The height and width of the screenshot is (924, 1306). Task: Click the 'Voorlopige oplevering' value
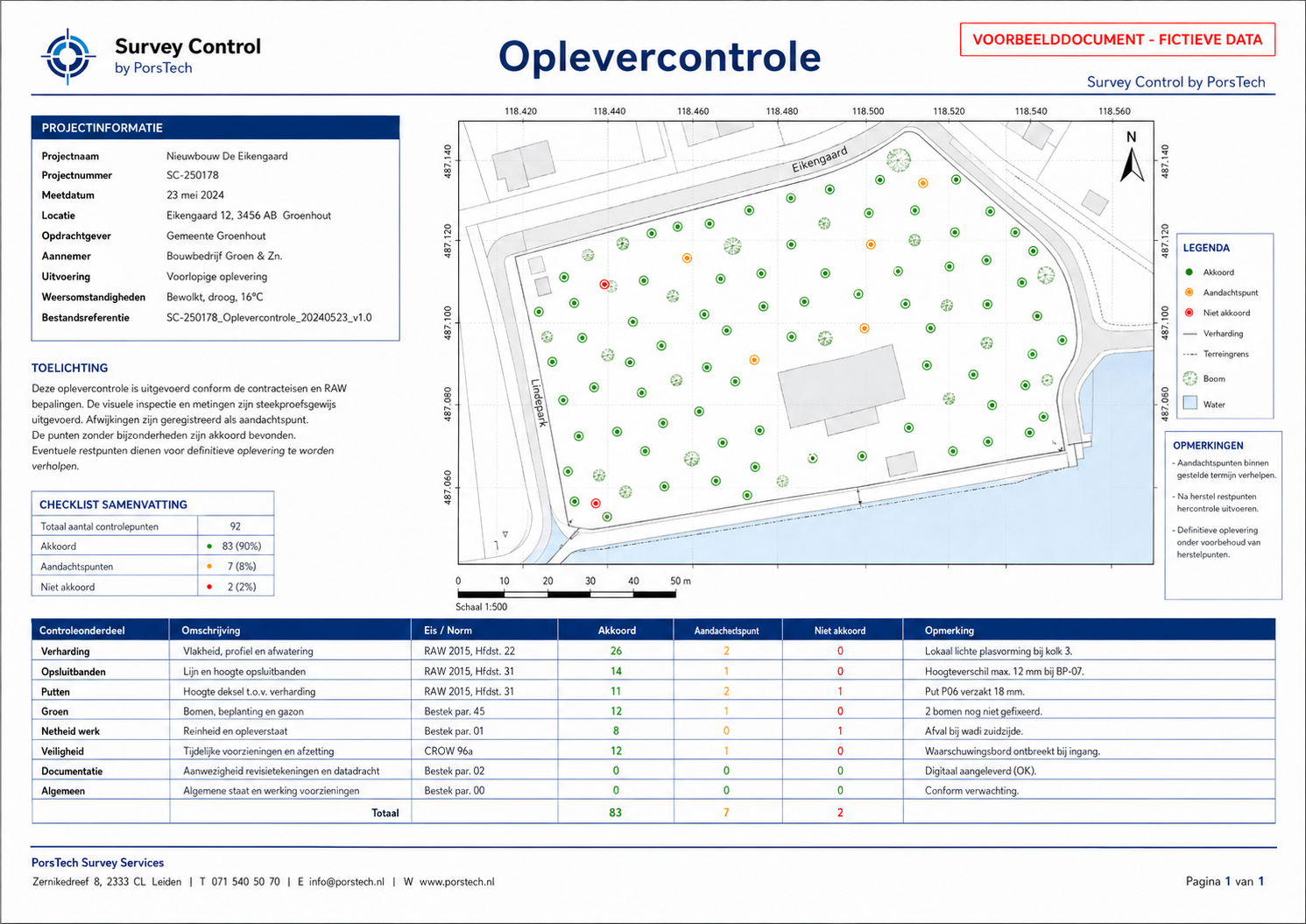coord(217,277)
